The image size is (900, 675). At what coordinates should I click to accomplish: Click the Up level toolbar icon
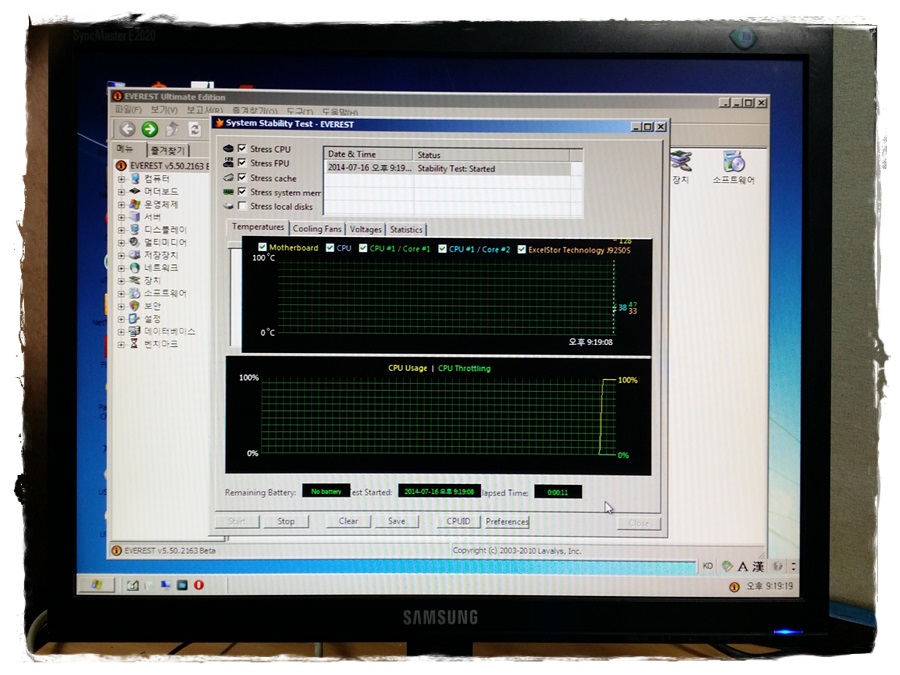pyautogui.click(x=172, y=129)
